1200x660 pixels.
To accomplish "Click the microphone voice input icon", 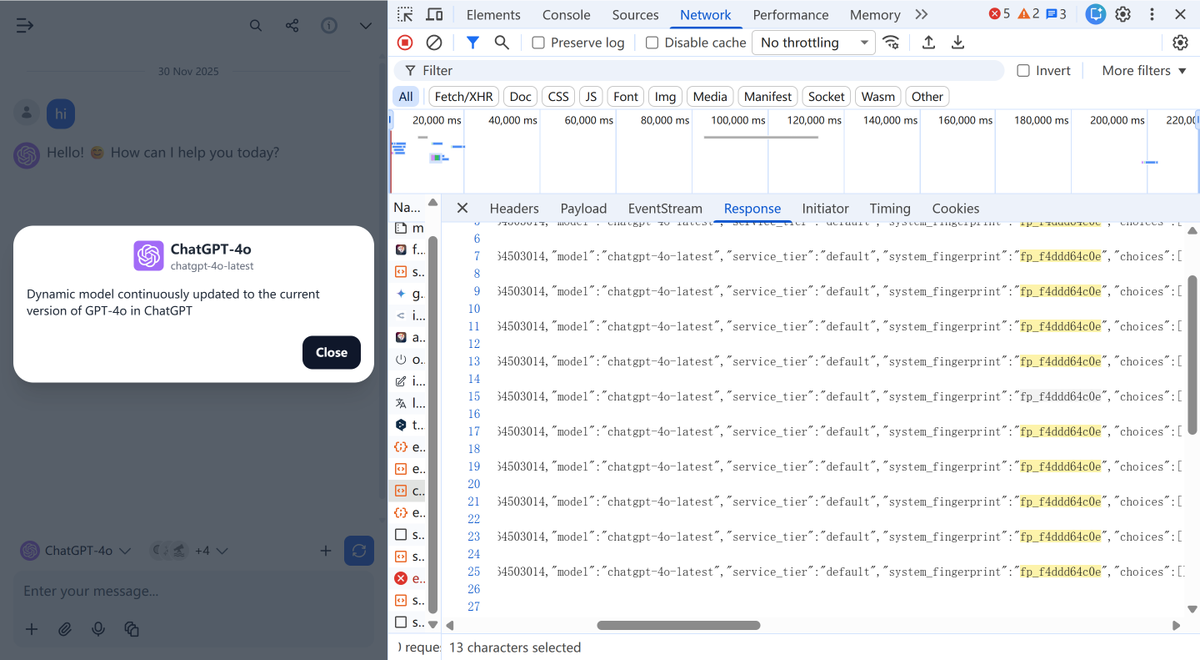I will point(98,629).
